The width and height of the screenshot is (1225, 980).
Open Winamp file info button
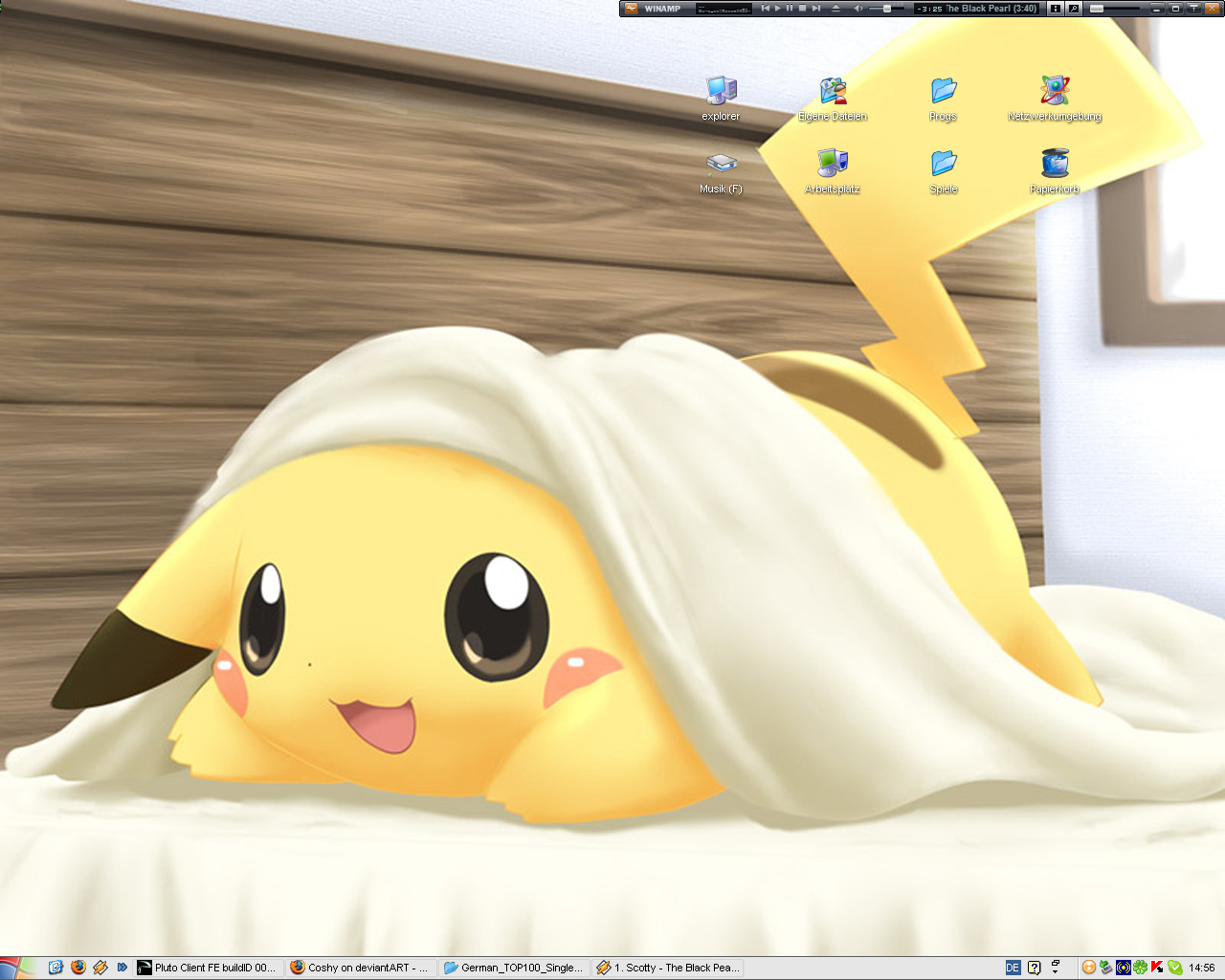click(1056, 9)
